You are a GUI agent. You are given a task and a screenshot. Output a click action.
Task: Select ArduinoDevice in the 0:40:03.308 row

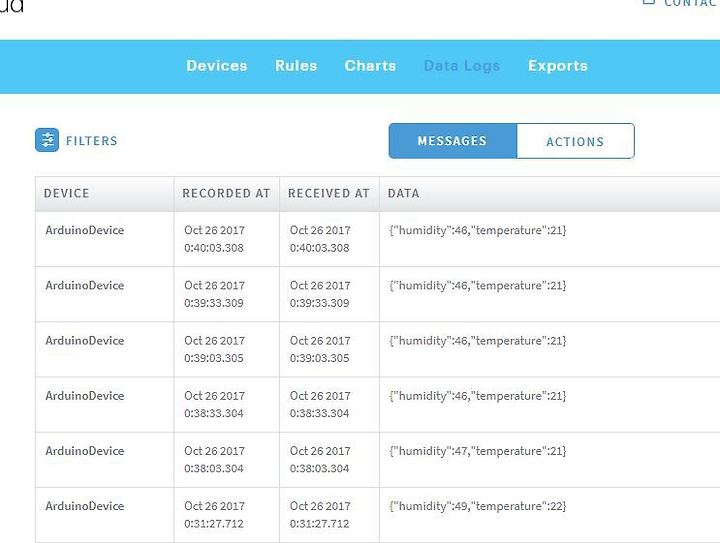pyautogui.click(x=84, y=230)
